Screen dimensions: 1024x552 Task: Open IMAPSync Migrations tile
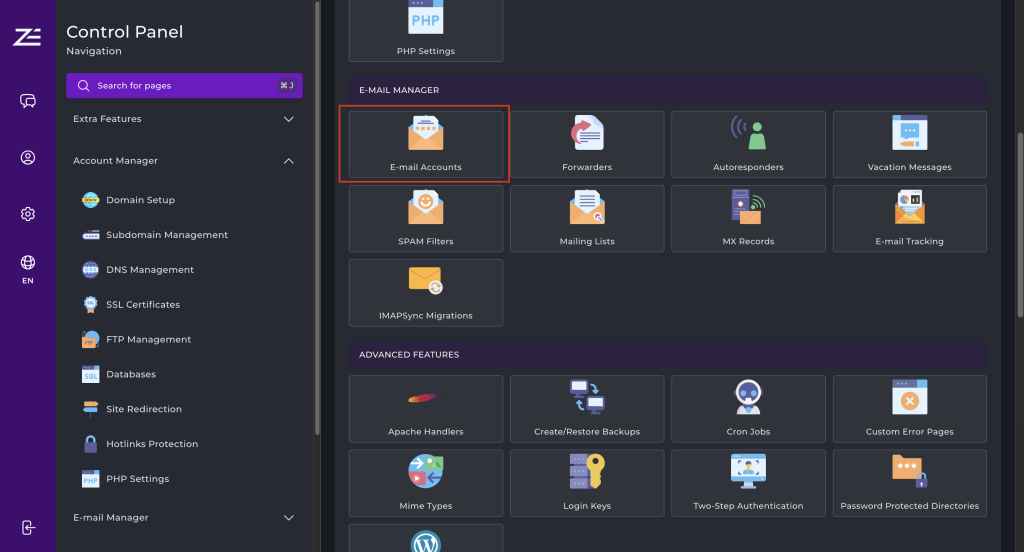(425, 293)
